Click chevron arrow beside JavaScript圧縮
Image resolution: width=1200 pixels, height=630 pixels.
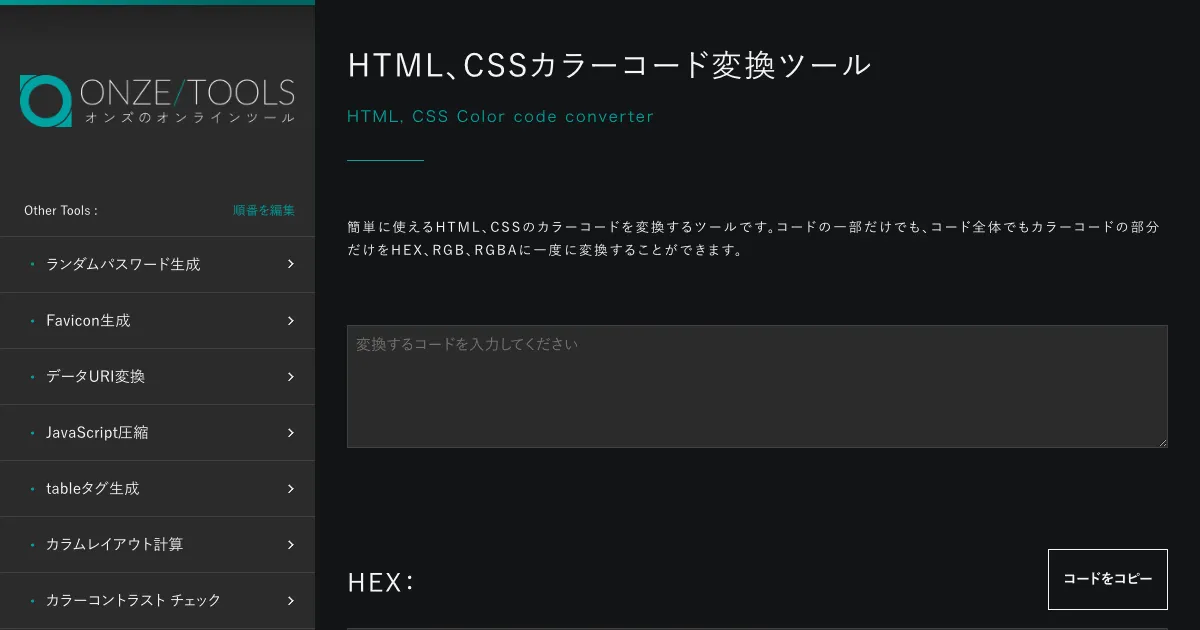tap(291, 433)
